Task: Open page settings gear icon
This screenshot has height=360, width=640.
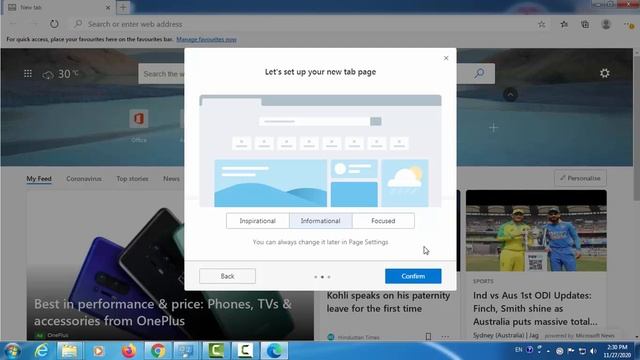Action: click(604, 73)
